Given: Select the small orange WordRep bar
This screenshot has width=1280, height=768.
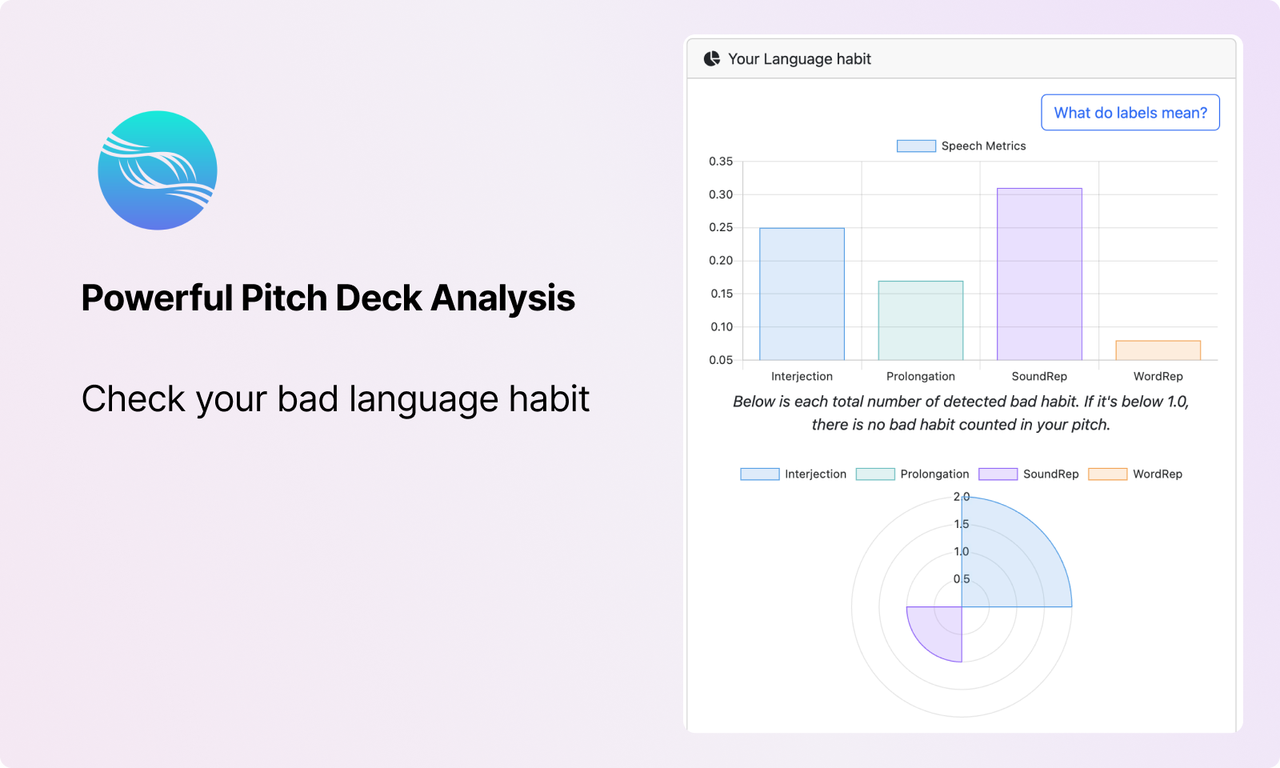Looking at the screenshot, I should click(1158, 350).
